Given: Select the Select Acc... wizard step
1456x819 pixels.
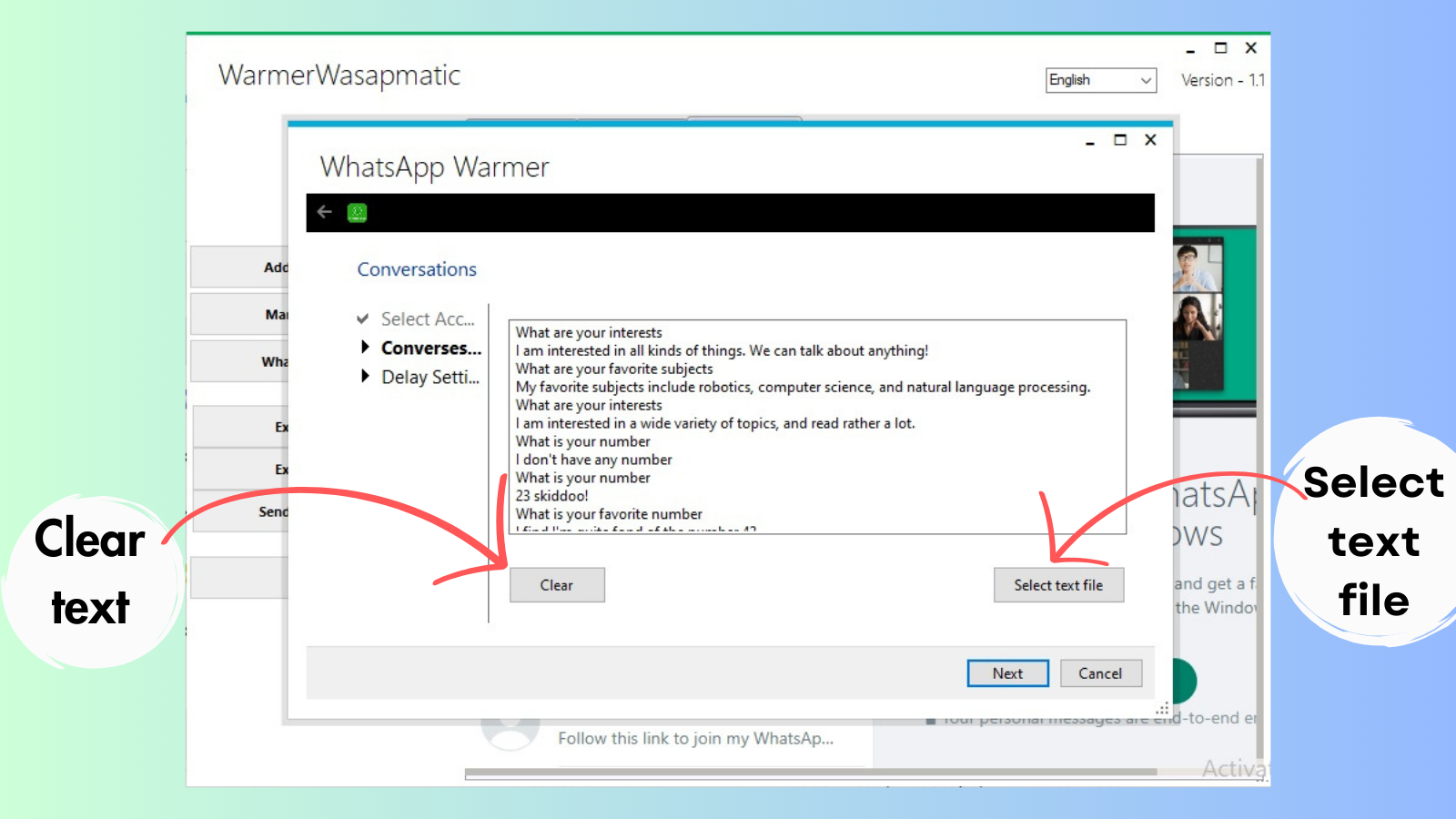Looking at the screenshot, I should coord(428,319).
